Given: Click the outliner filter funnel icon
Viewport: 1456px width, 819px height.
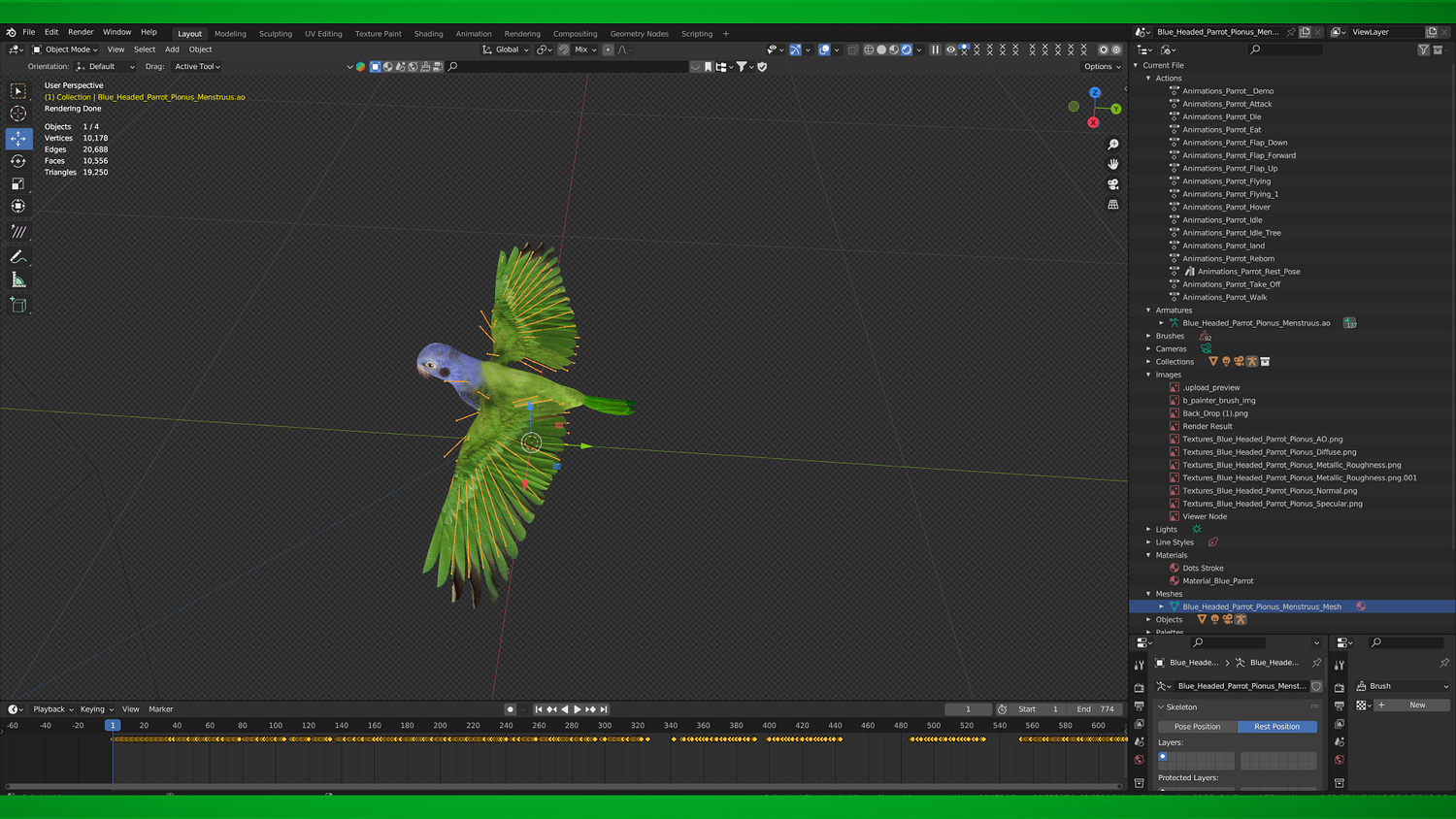Looking at the screenshot, I should [x=1423, y=49].
